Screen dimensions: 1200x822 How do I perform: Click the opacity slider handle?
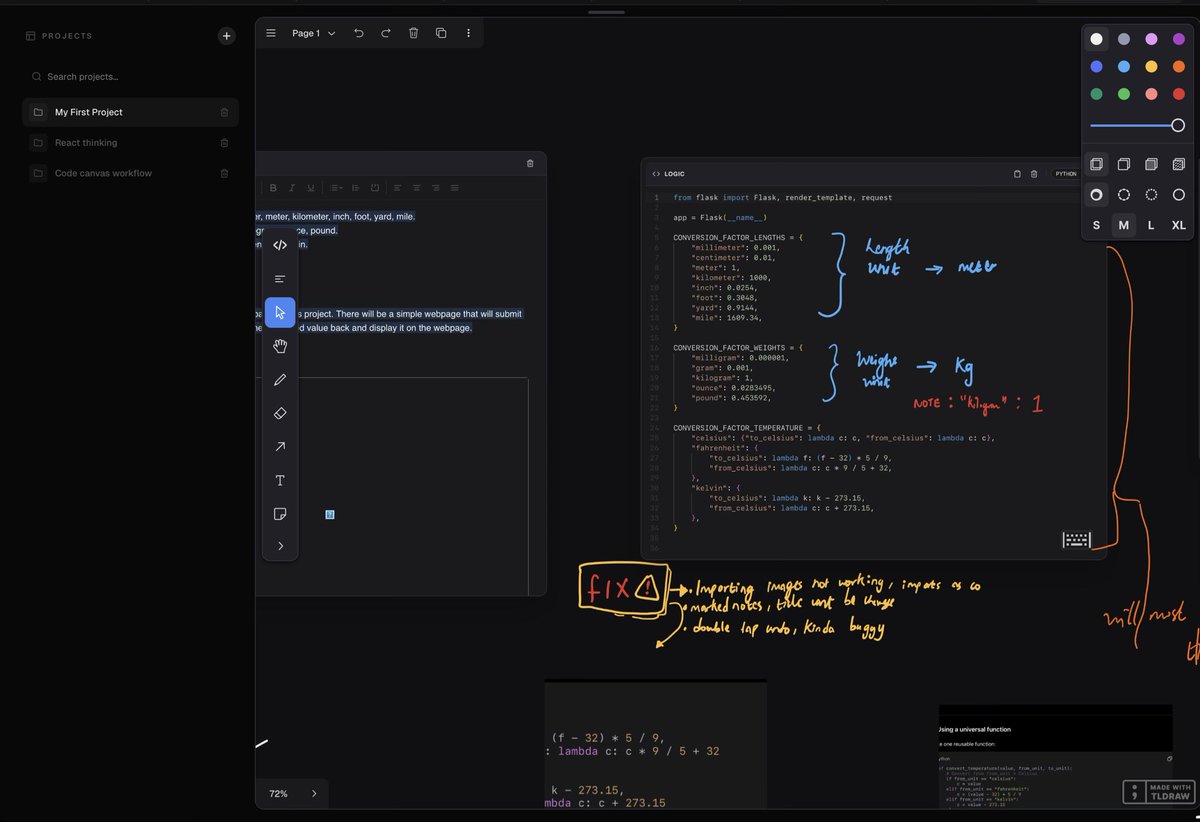coord(1178,125)
